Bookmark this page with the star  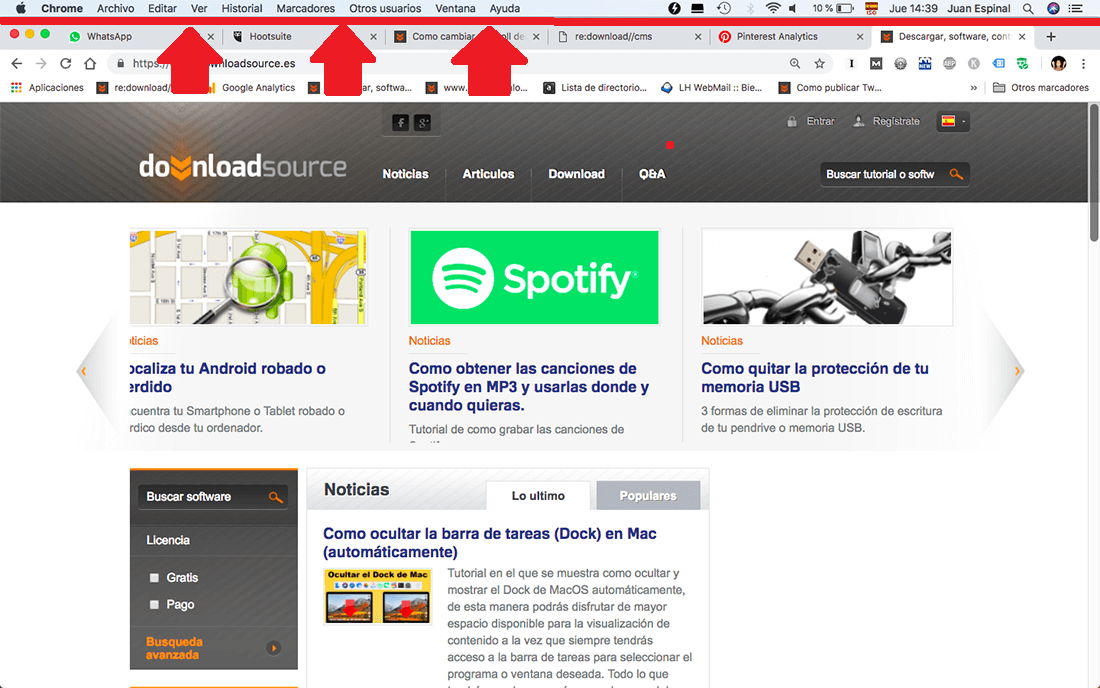819,63
